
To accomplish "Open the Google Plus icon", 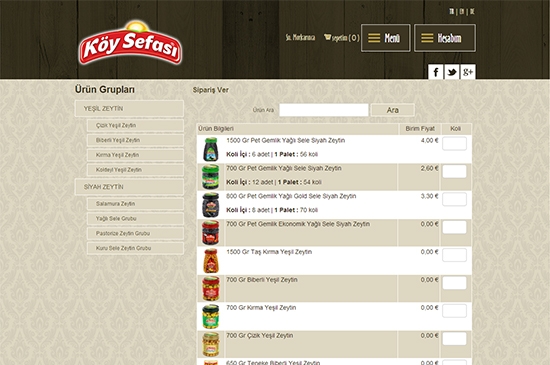I will pos(468,72).
